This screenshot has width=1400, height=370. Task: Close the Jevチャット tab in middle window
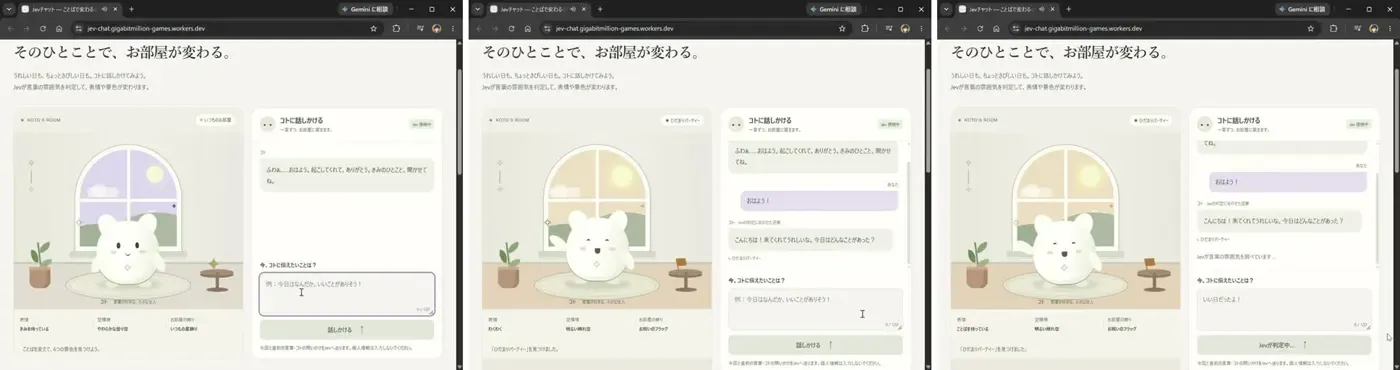coord(584,9)
